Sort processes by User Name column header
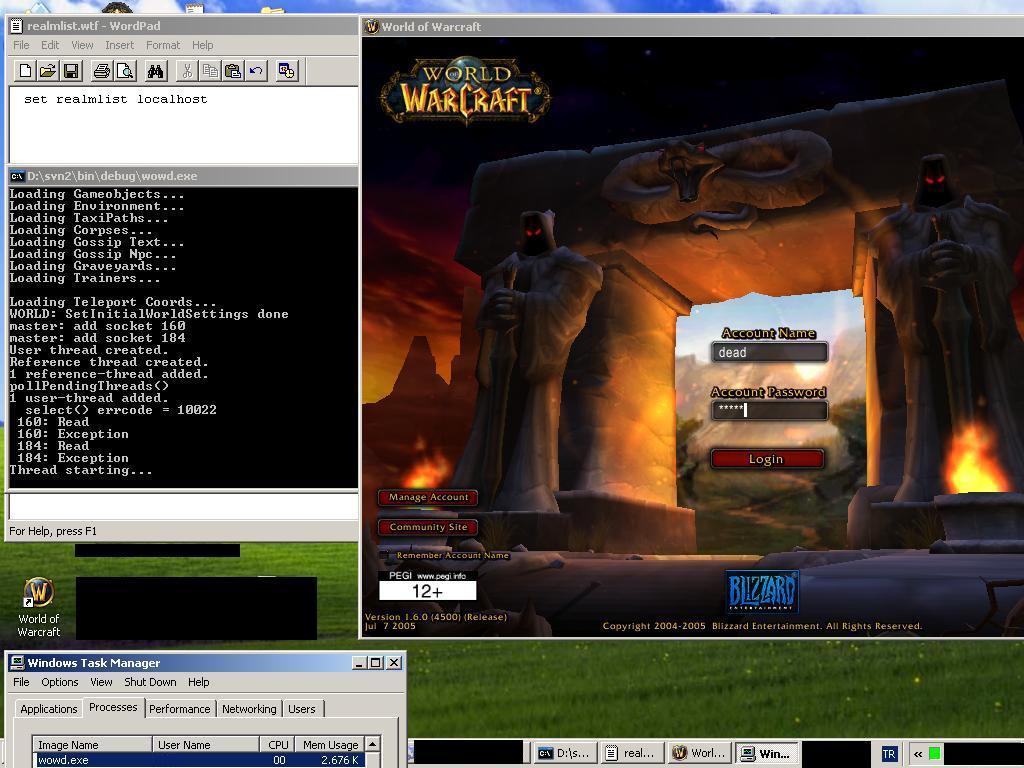 click(x=206, y=744)
